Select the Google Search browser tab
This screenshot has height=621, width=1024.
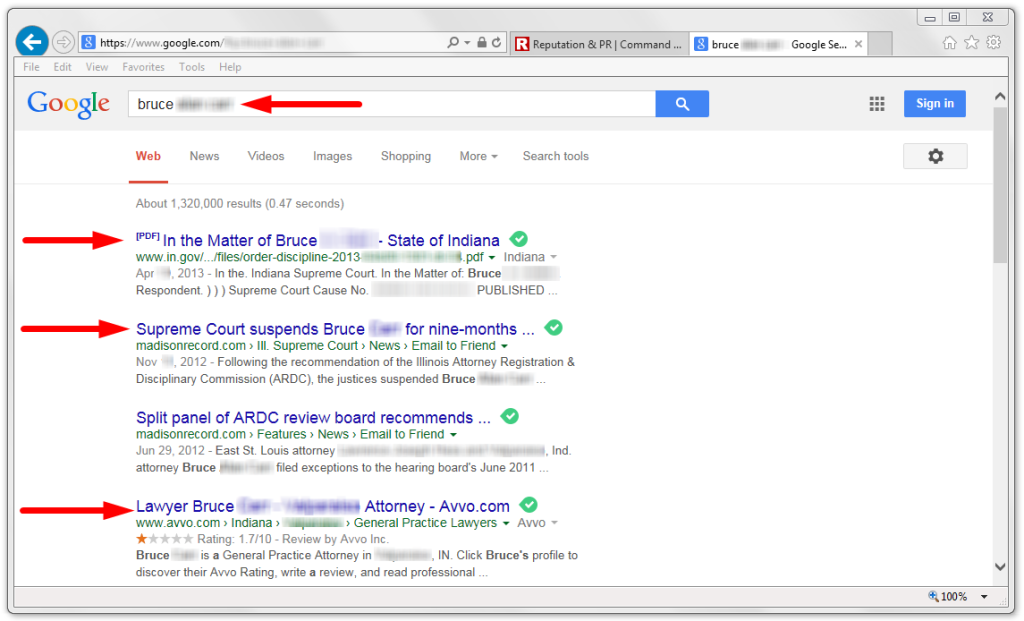[777, 44]
